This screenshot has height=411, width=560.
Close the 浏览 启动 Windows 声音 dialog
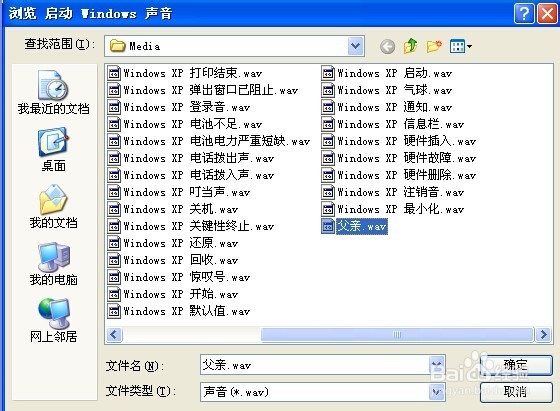coord(547,14)
